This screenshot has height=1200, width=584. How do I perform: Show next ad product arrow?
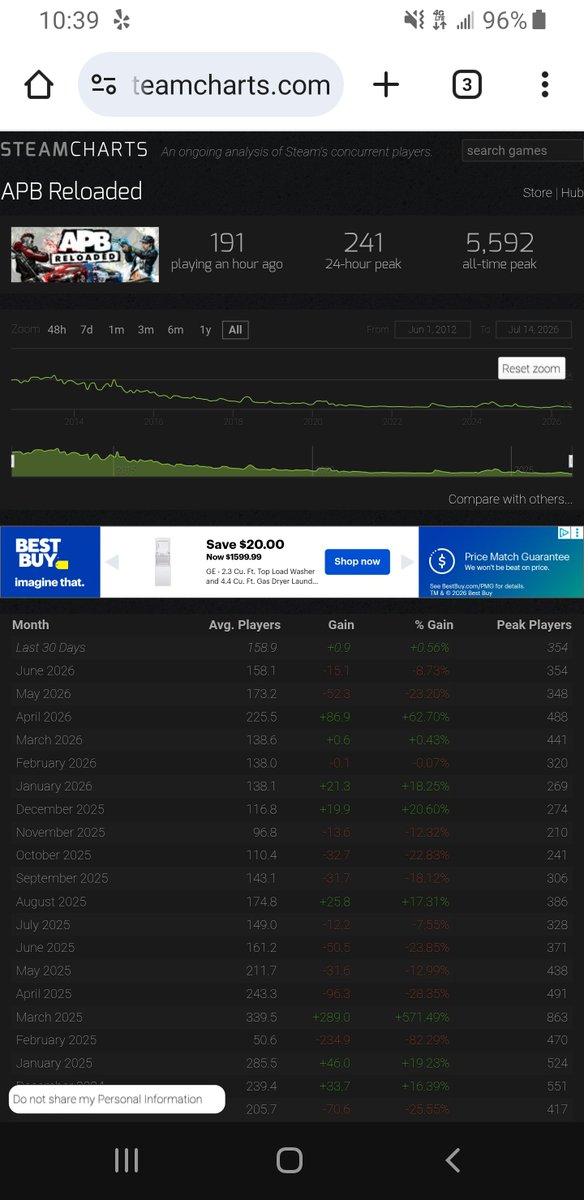pyautogui.click(x=406, y=562)
